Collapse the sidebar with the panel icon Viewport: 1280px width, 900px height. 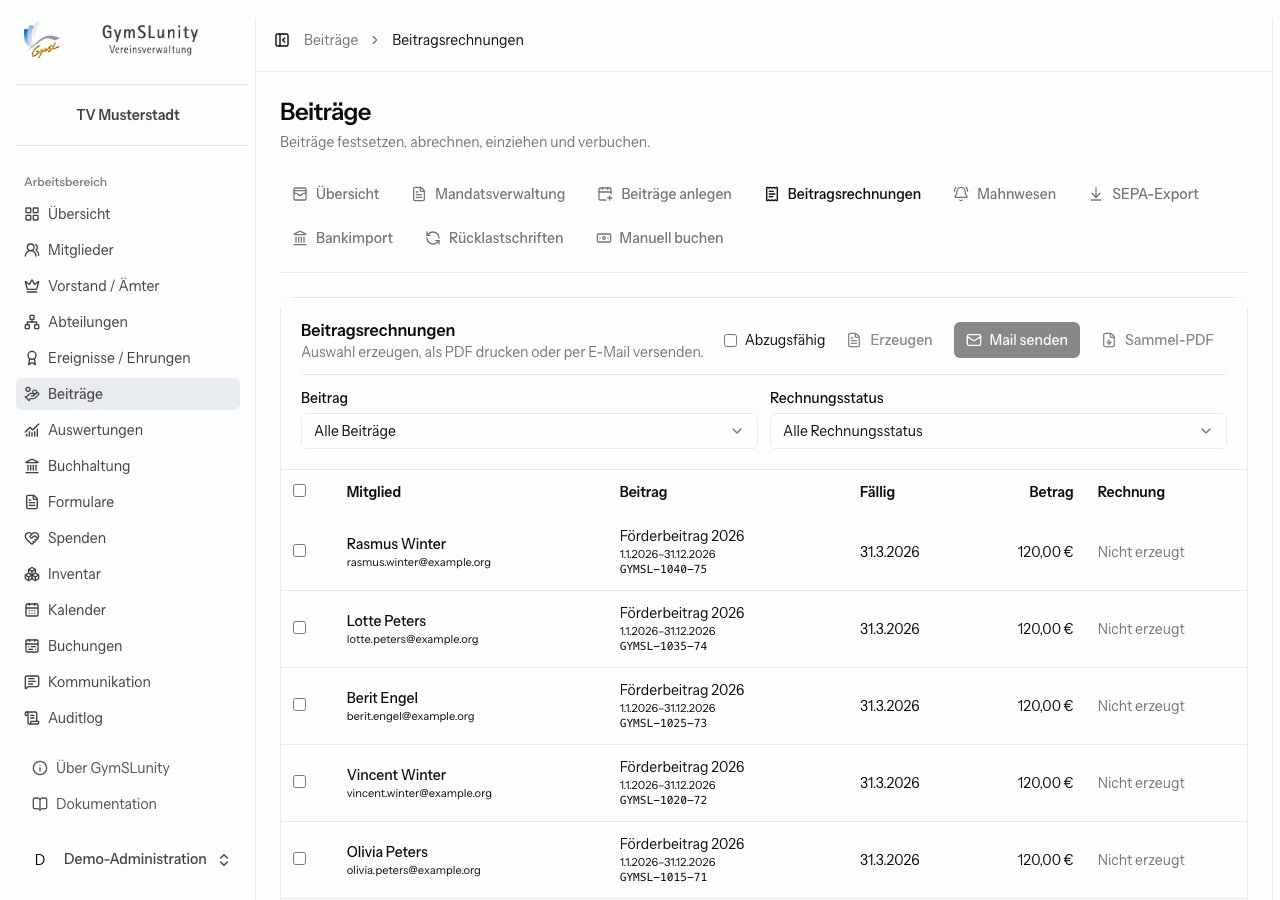(282, 40)
